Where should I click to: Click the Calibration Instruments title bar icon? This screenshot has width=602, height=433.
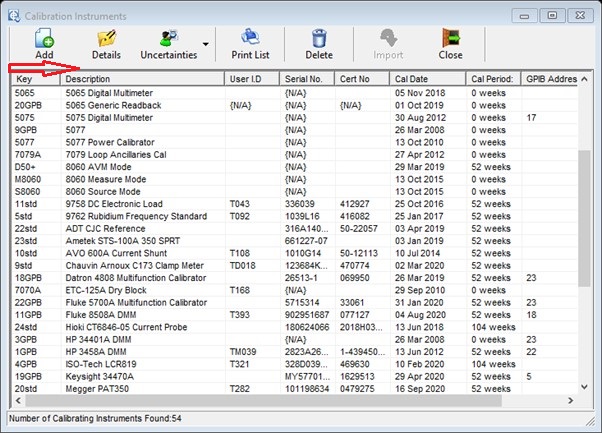(x=16, y=15)
